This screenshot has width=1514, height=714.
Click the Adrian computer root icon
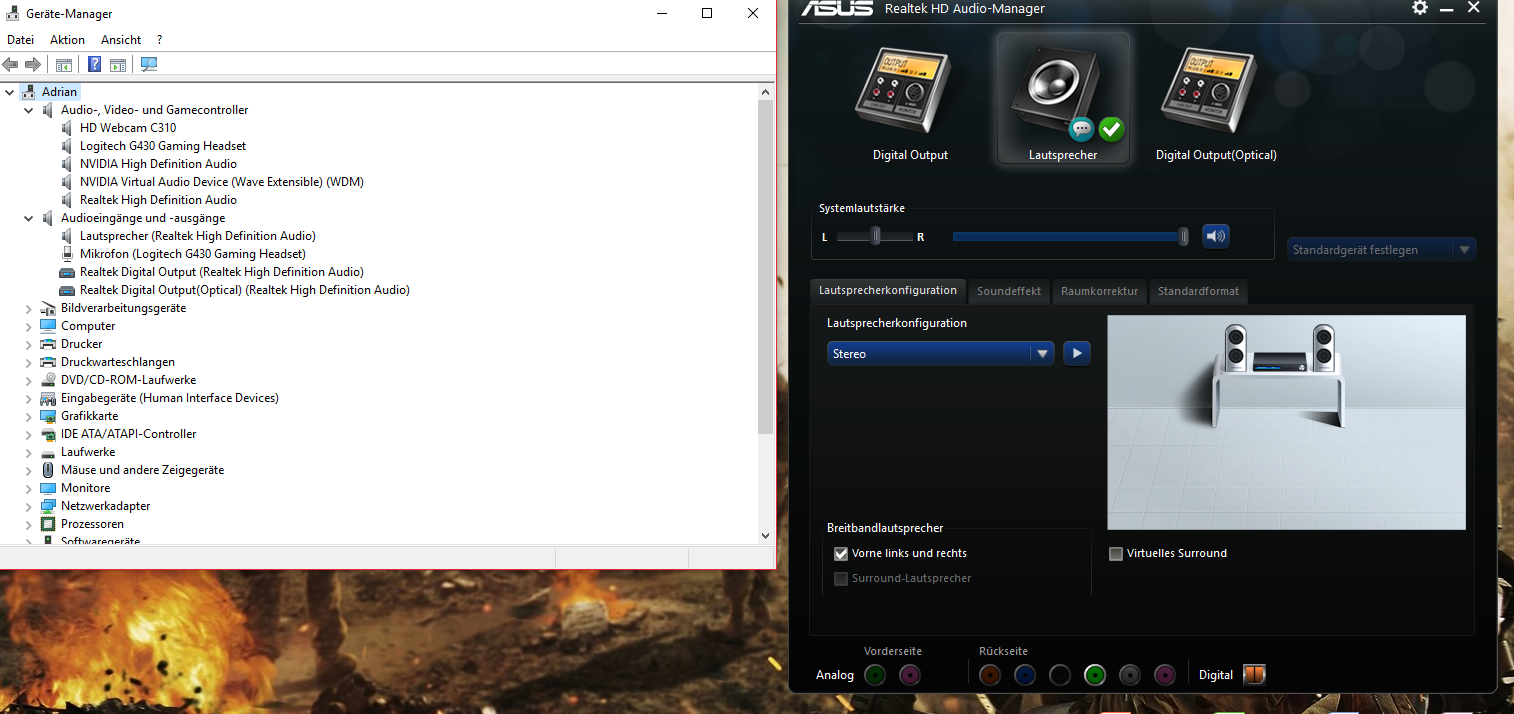[x=29, y=92]
